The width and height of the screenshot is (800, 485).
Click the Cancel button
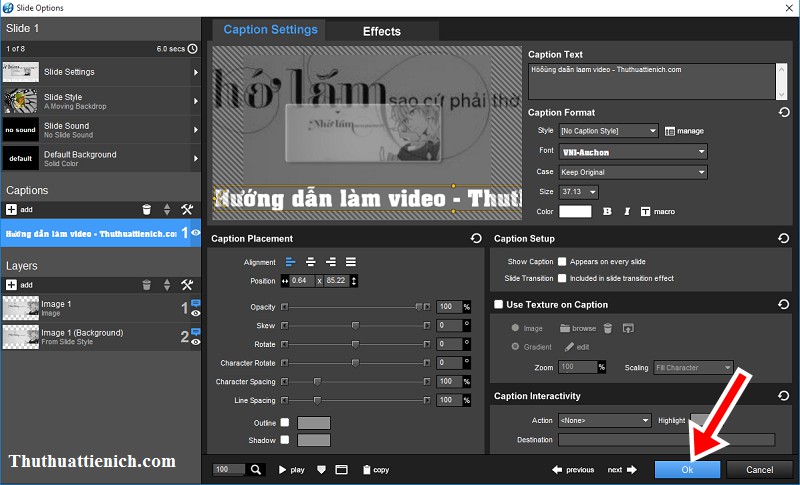pyautogui.click(x=759, y=469)
